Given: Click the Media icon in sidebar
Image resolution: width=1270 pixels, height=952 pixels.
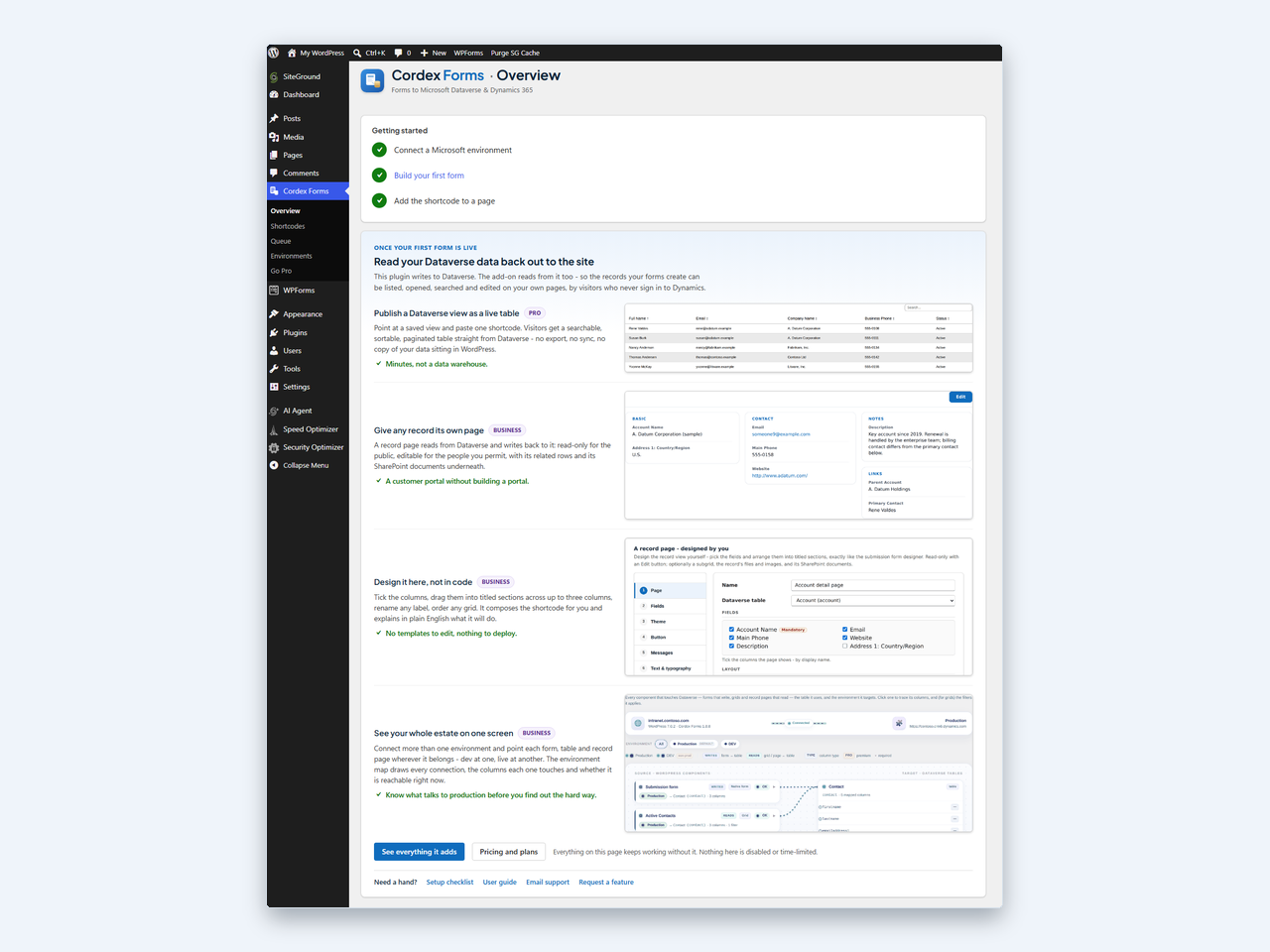Looking at the screenshot, I should 274,137.
